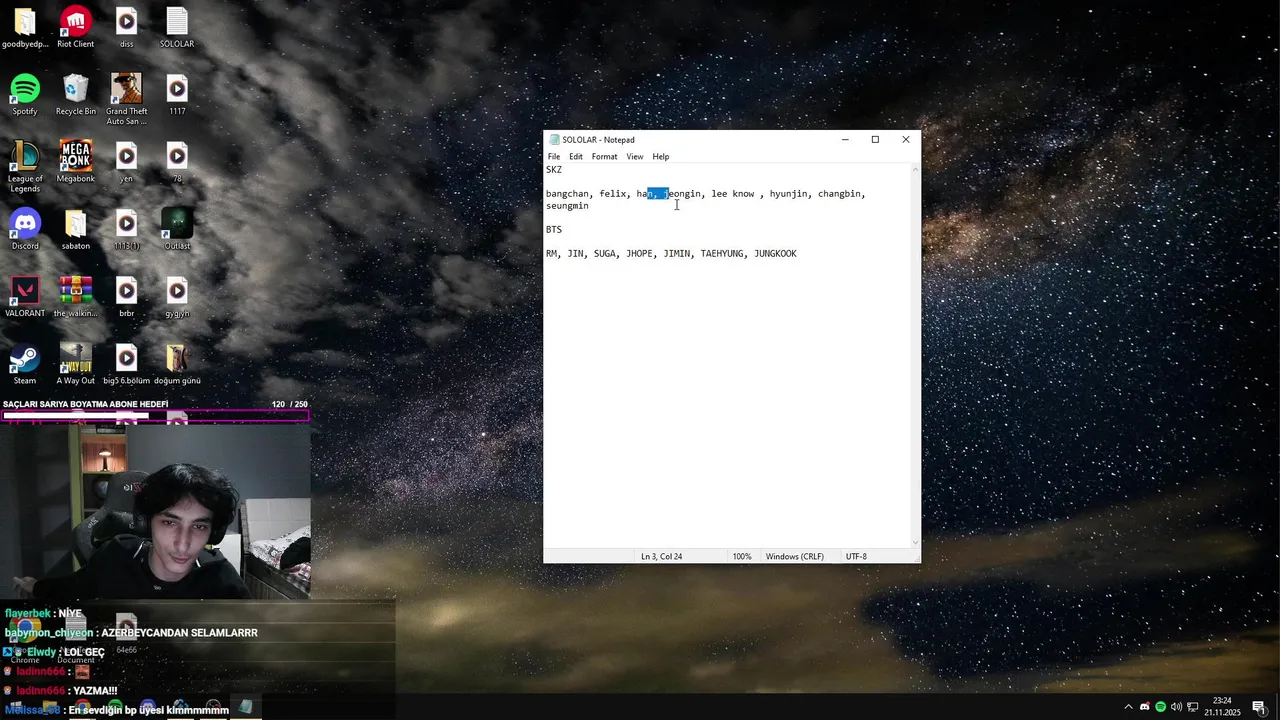The width and height of the screenshot is (1280, 720).
Task: Open Discord desktop shortcut
Action: [25, 229]
